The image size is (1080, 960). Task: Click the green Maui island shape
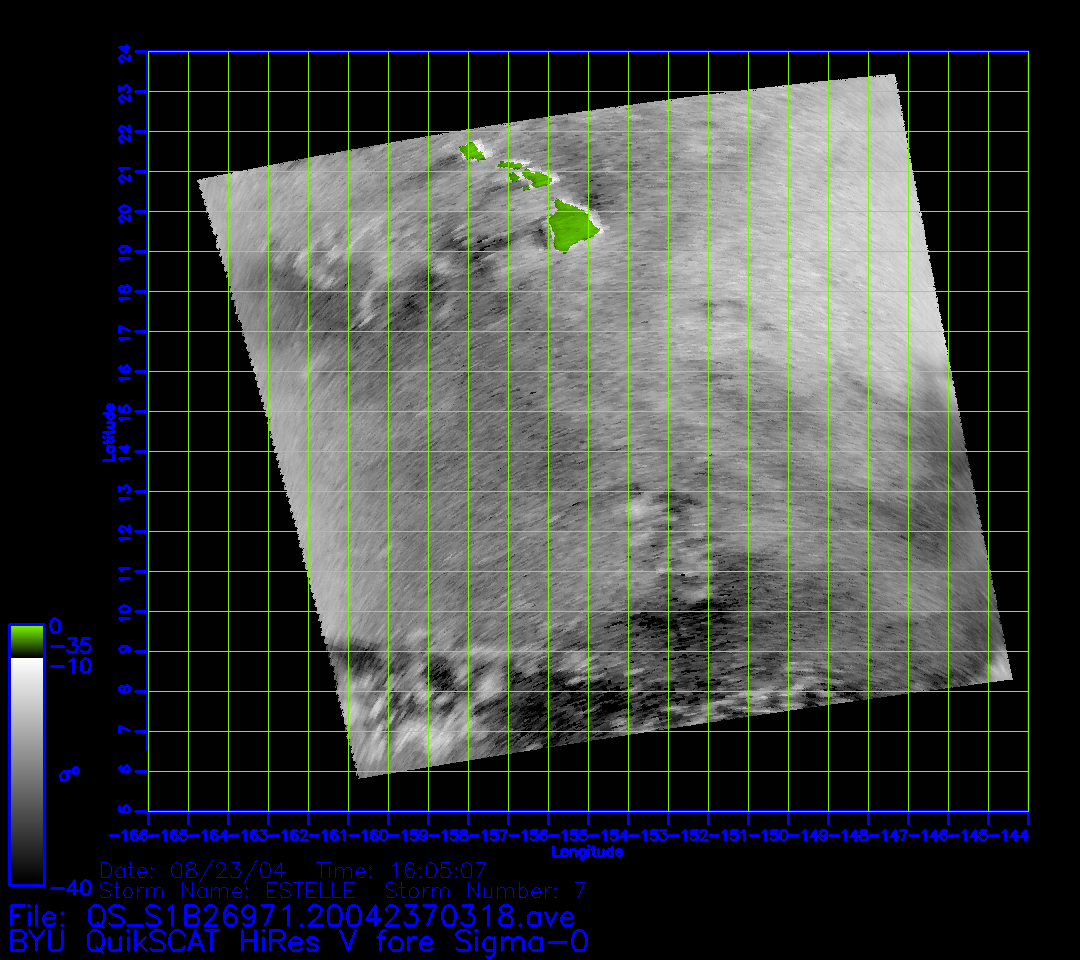[x=538, y=179]
